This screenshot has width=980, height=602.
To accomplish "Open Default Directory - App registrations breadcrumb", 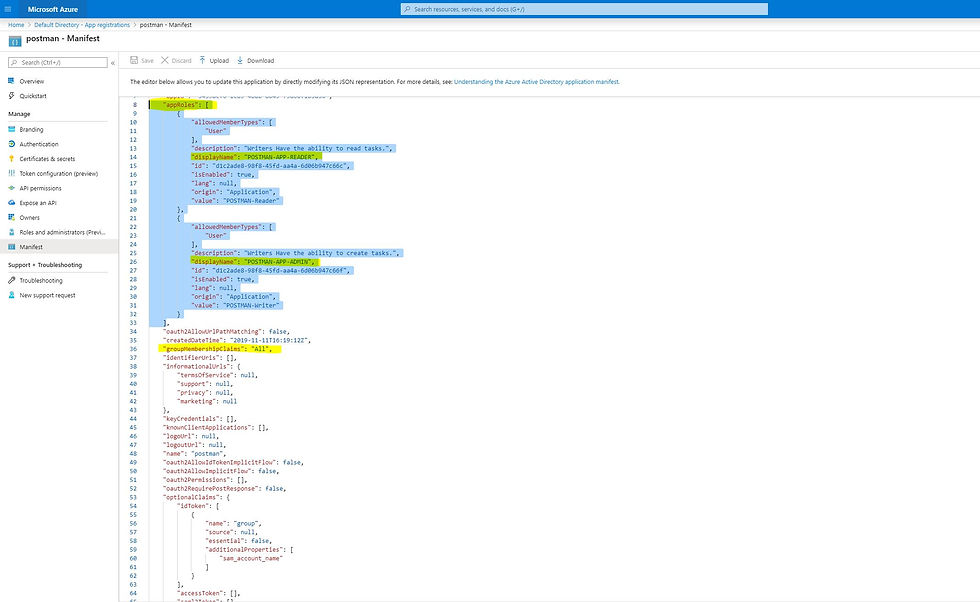I will click(82, 25).
